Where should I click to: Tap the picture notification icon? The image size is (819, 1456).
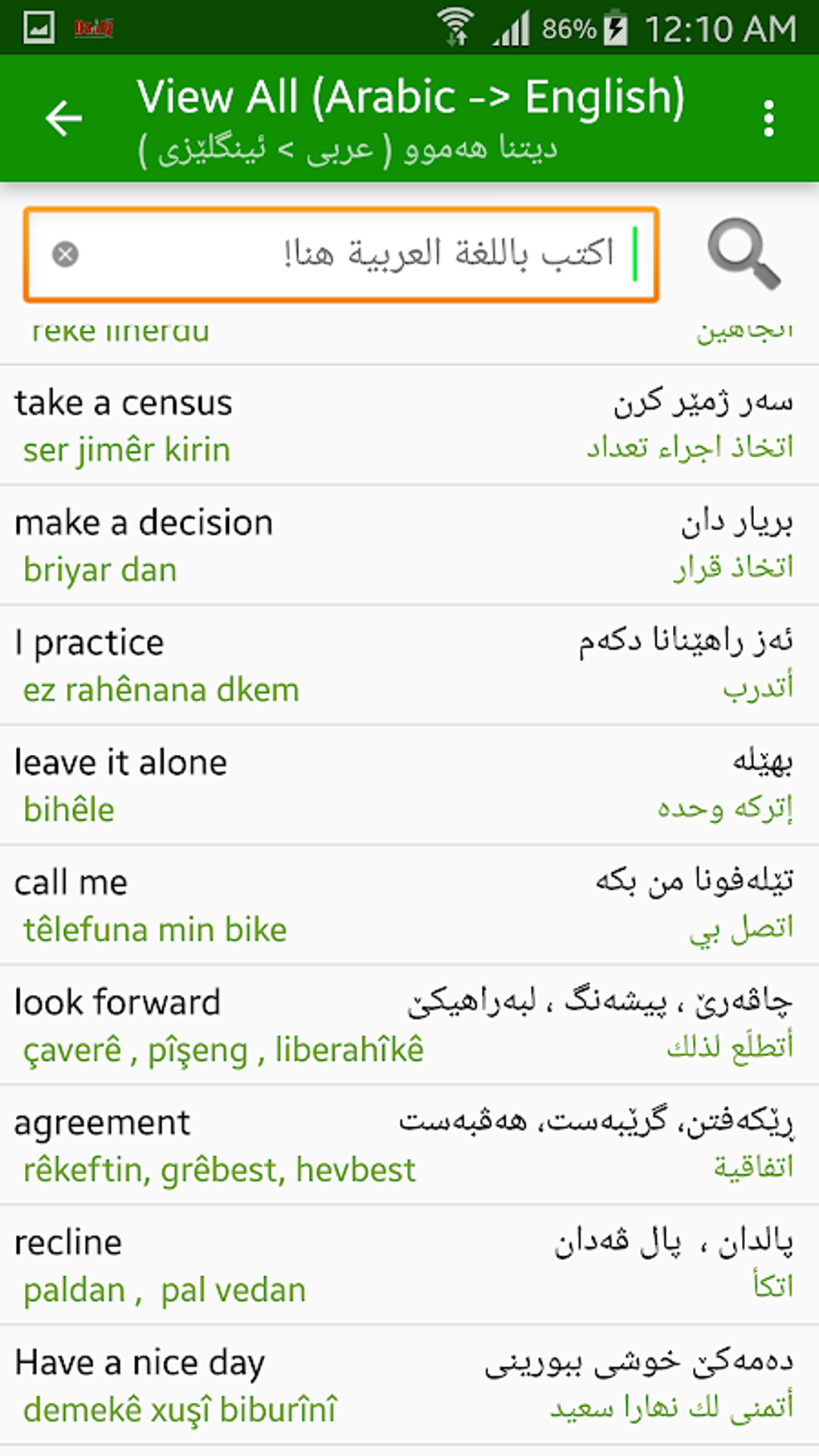click(39, 28)
